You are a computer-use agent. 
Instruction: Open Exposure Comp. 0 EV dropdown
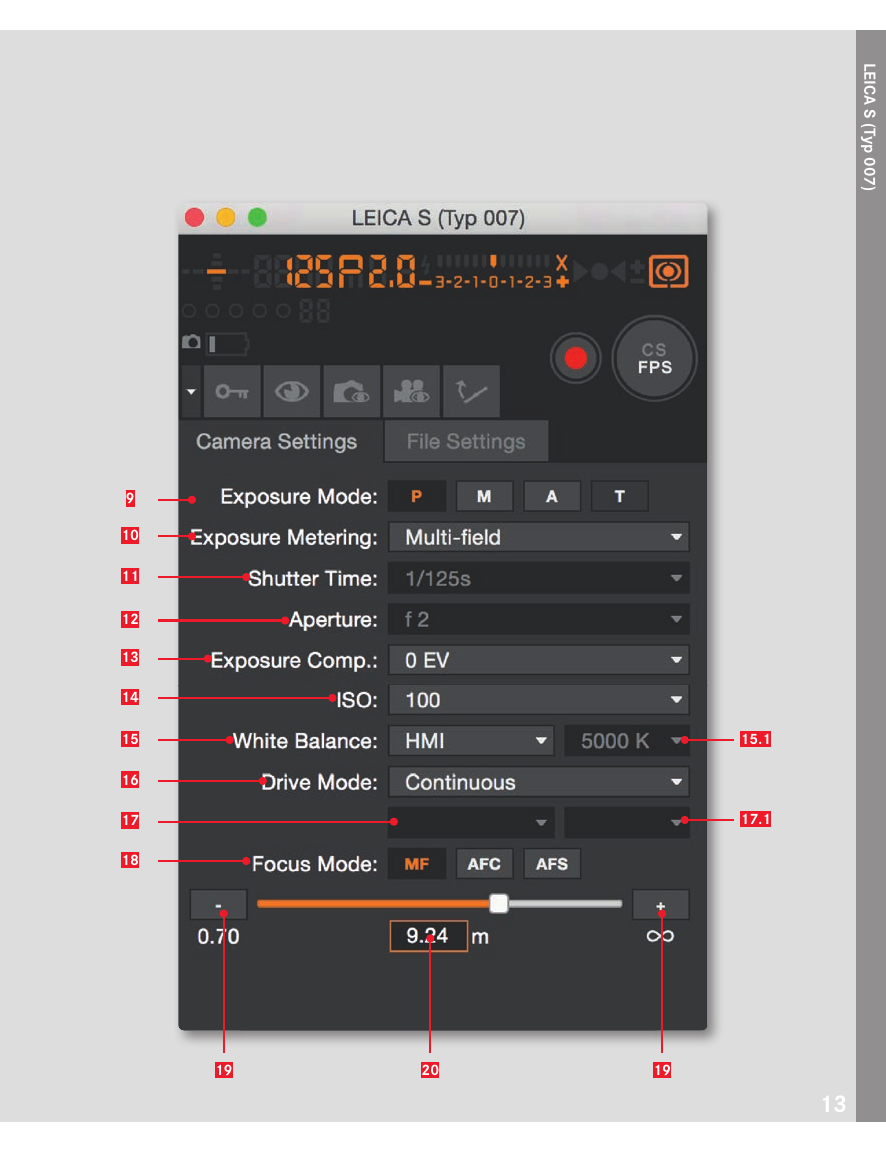(x=539, y=660)
